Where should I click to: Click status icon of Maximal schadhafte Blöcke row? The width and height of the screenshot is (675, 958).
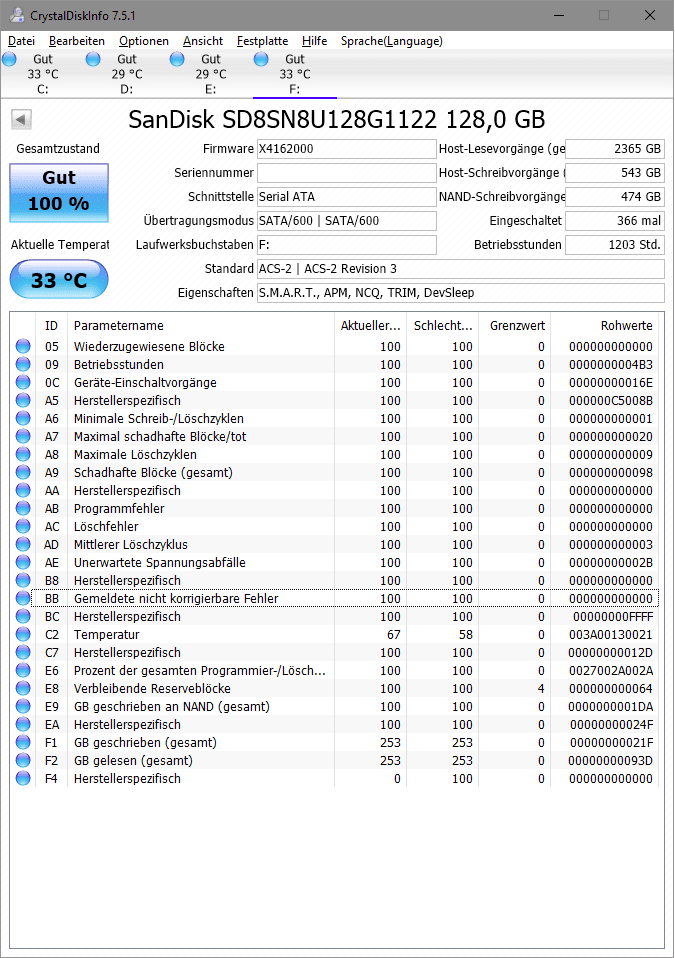click(x=23, y=436)
